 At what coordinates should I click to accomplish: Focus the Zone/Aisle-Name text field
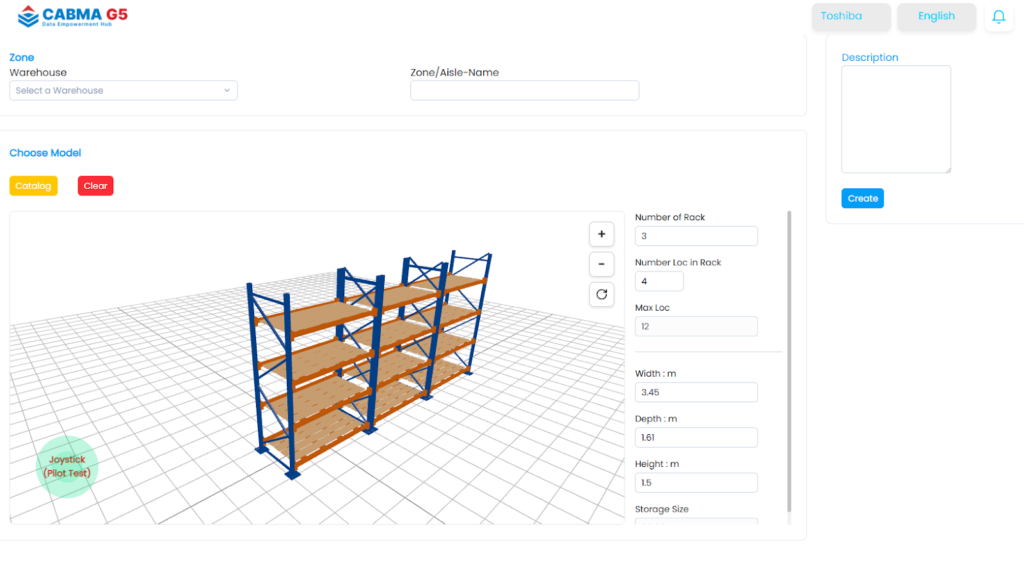tap(524, 91)
